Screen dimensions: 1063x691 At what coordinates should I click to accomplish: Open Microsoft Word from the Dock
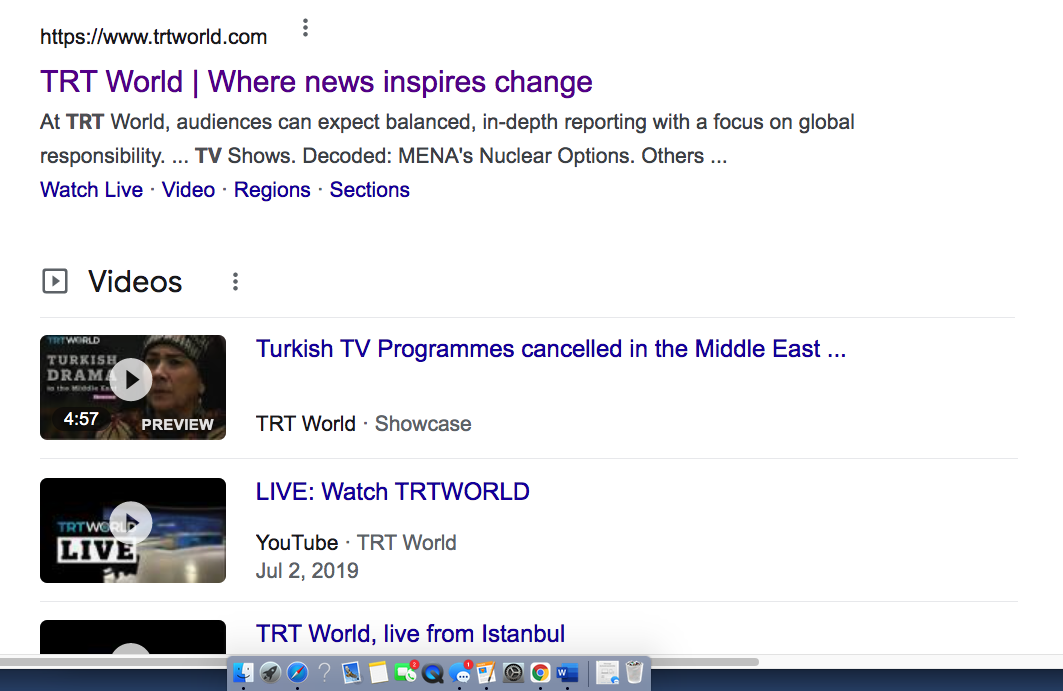point(567,673)
